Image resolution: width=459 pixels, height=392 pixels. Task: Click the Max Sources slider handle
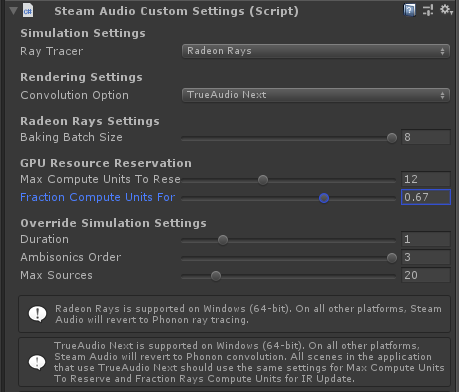click(x=216, y=276)
